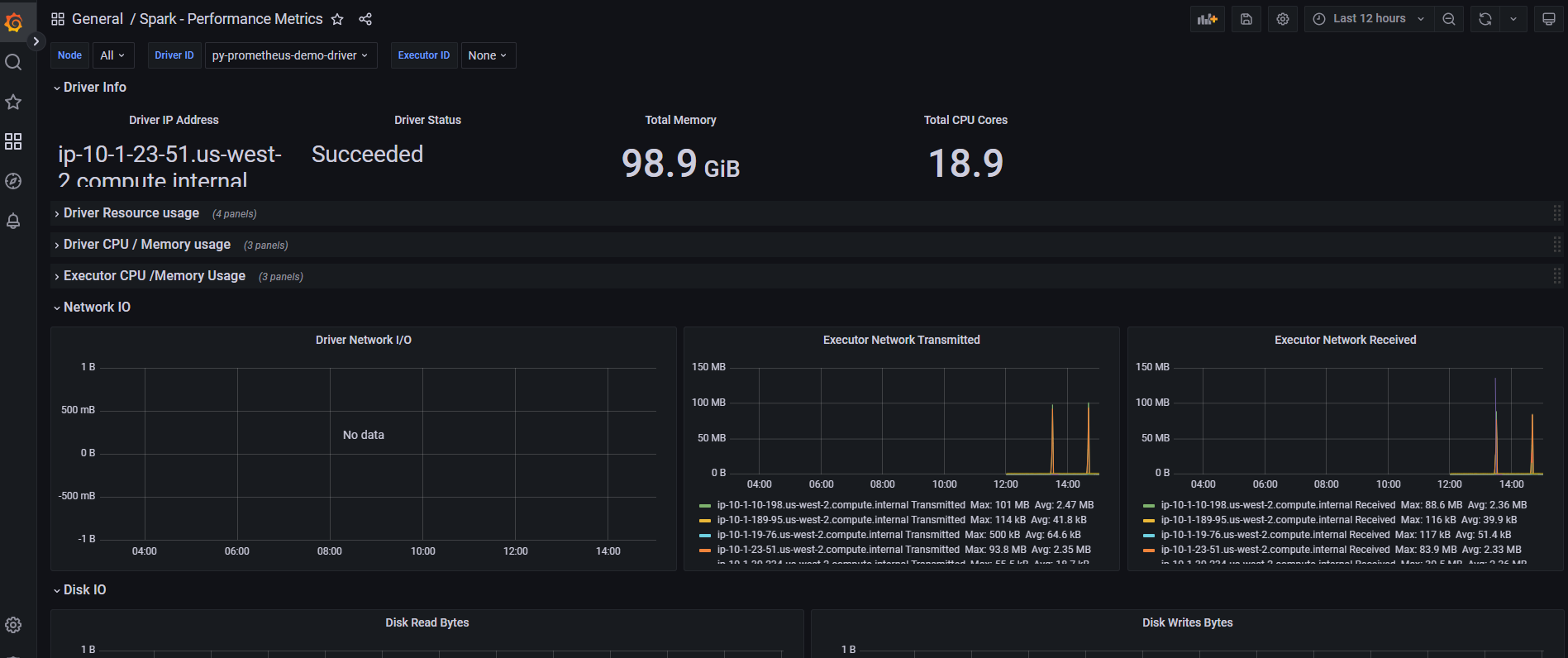The height and width of the screenshot is (658, 1568).
Task: Open the Total Memory panel title menu
Action: (x=680, y=120)
